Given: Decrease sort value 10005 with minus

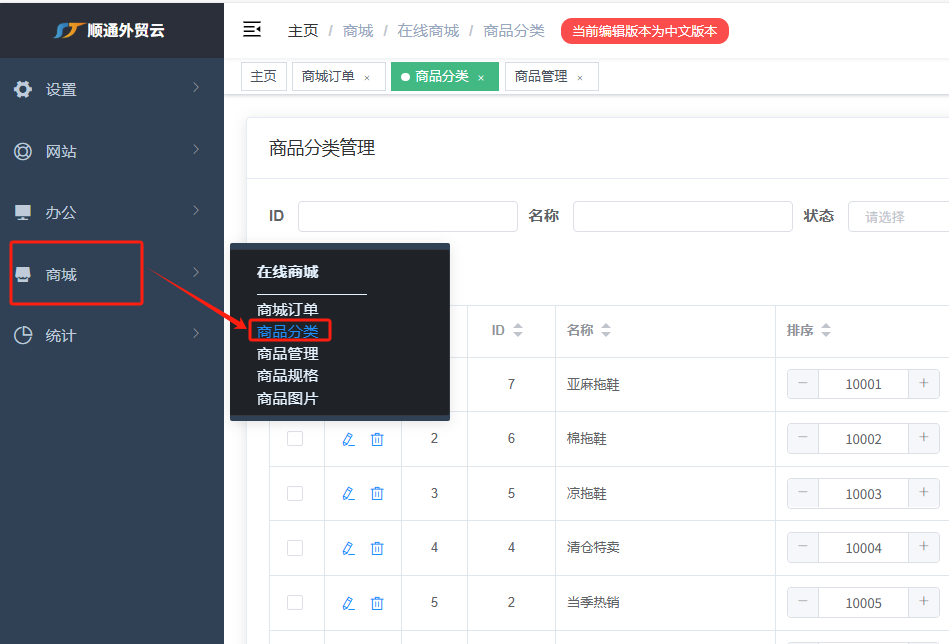Looking at the screenshot, I should click(x=803, y=602).
